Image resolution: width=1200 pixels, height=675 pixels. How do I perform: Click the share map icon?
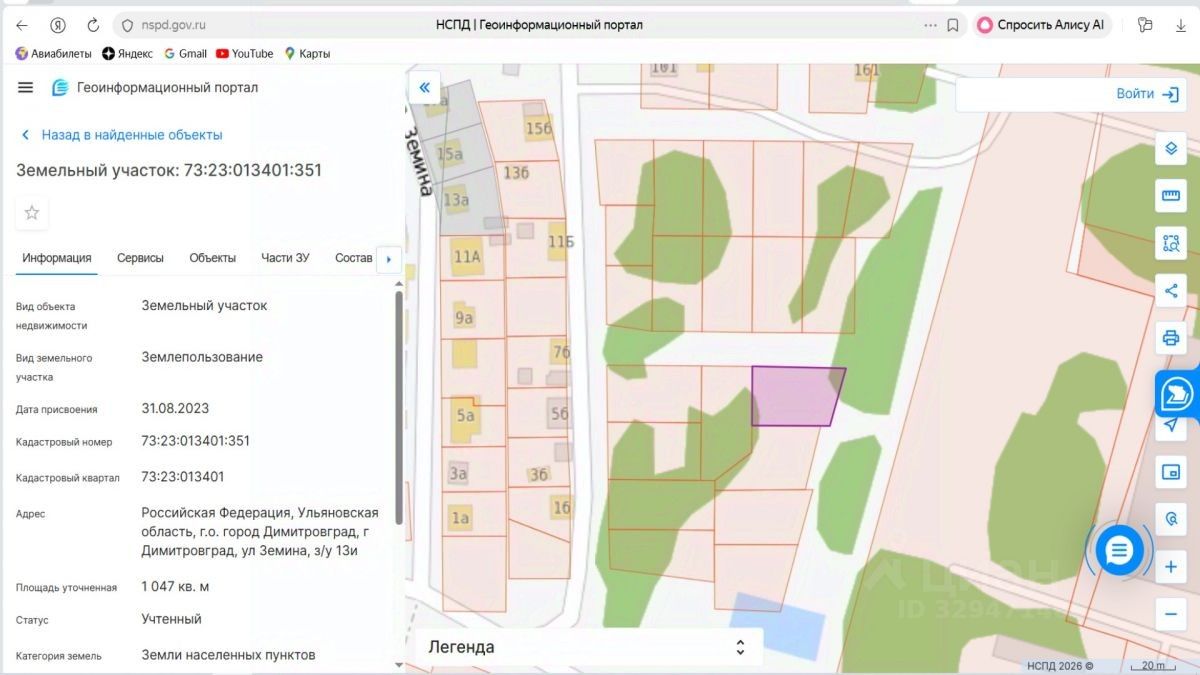1171,290
